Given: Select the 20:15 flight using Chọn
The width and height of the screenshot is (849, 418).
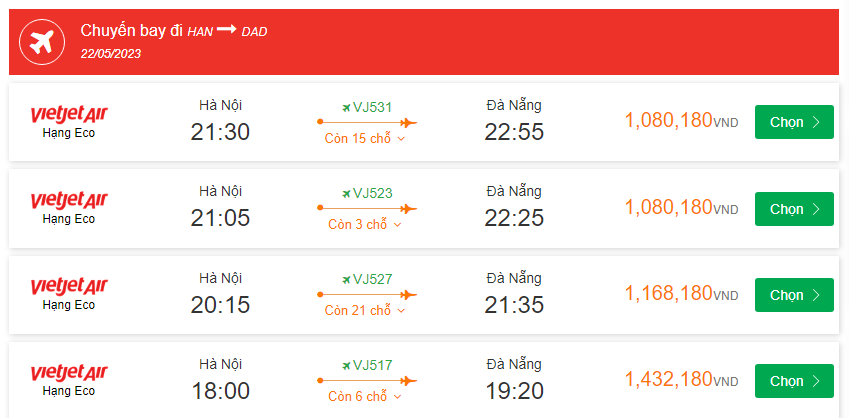Looking at the screenshot, I should click(x=794, y=295).
